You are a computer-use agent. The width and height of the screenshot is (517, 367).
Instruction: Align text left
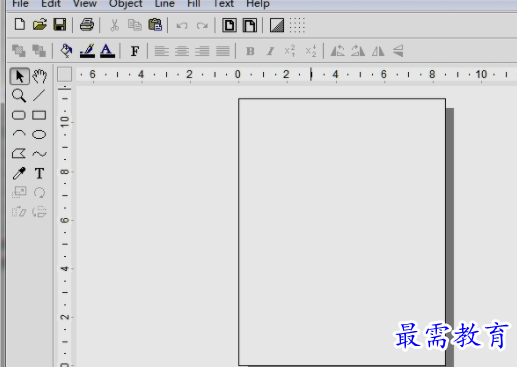pos(162,51)
